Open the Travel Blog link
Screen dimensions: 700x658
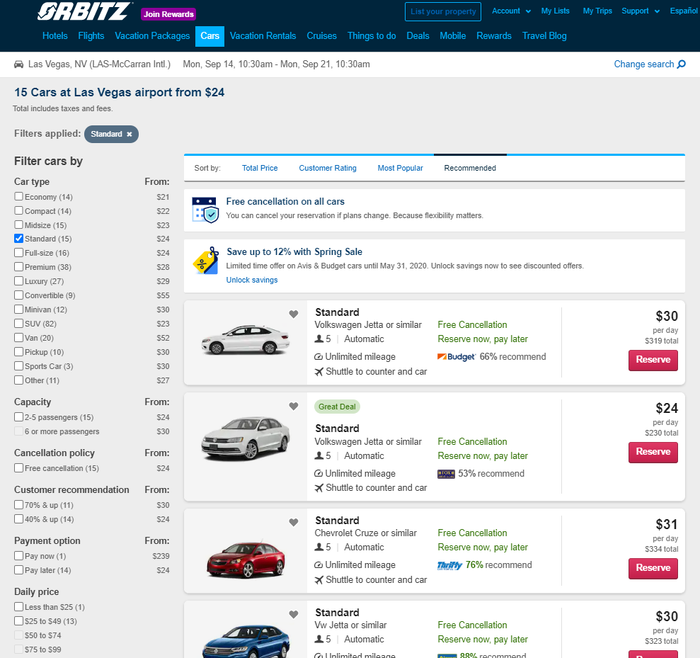click(544, 36)
